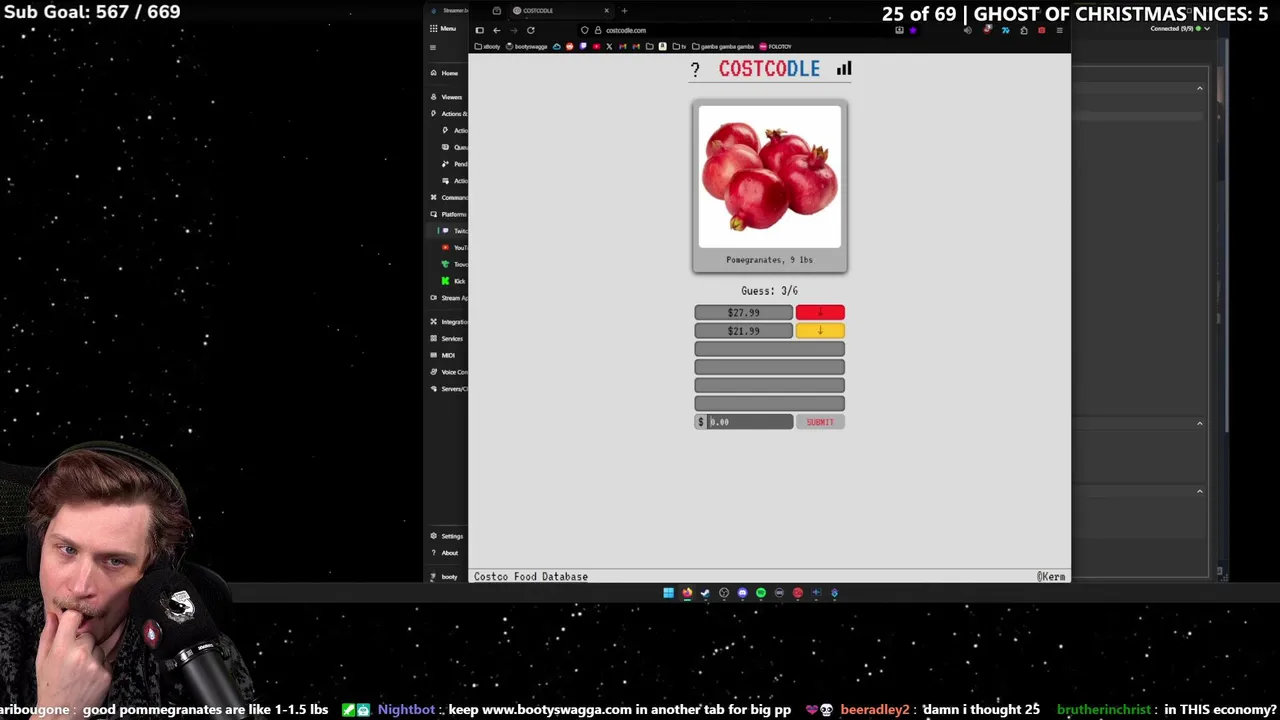Screen dimensions: 1280x720
Task: Open the FOLOTOY bookmark
Action: (775, 46)
